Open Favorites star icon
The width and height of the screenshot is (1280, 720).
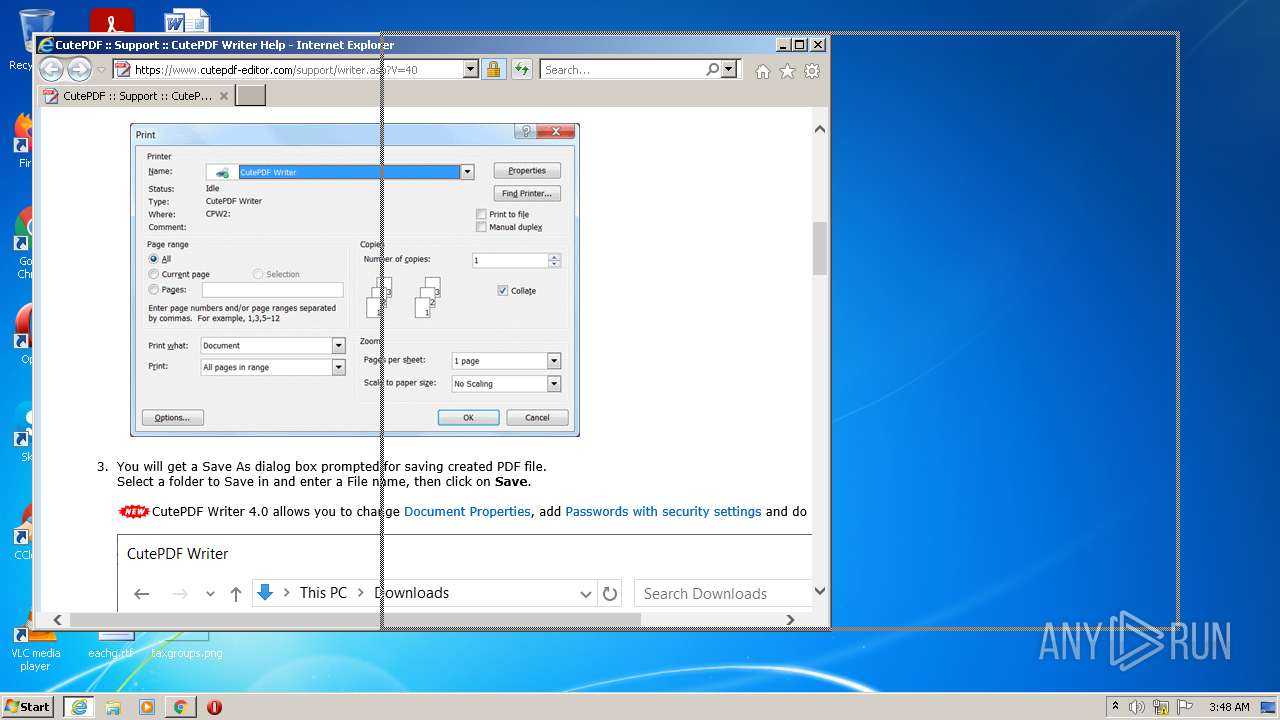(x=787, y=71)
